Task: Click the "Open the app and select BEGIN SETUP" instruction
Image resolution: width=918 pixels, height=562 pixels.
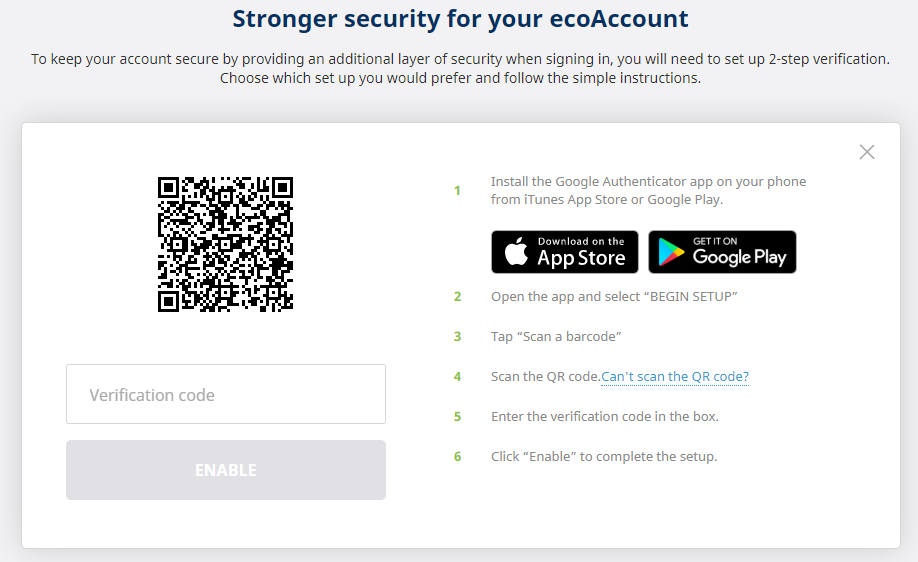Action: click(614, 297)
